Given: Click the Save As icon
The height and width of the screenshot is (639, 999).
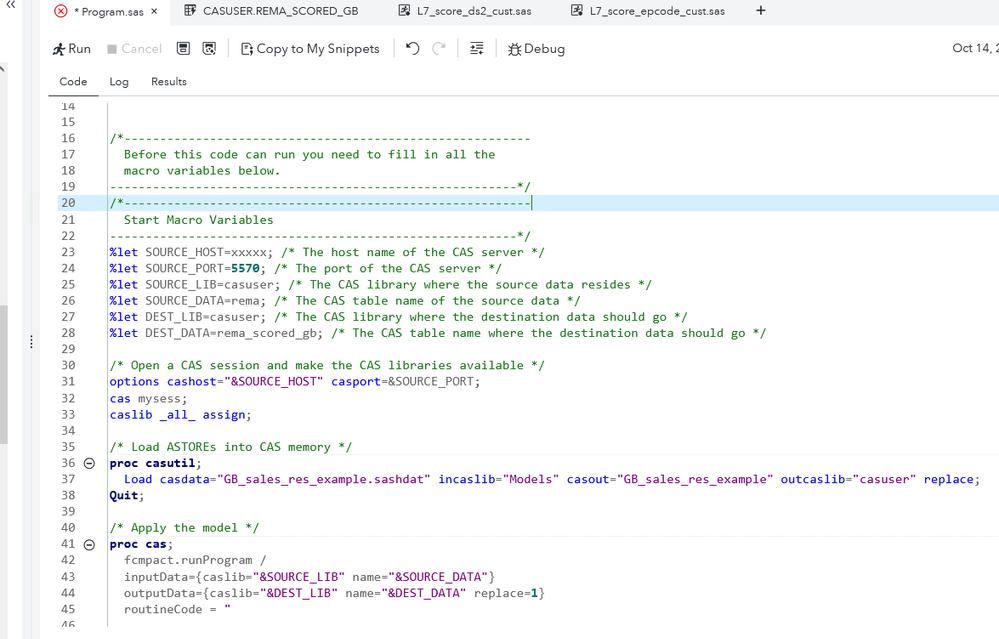Looking at the screenshot, I should point(209,48).
